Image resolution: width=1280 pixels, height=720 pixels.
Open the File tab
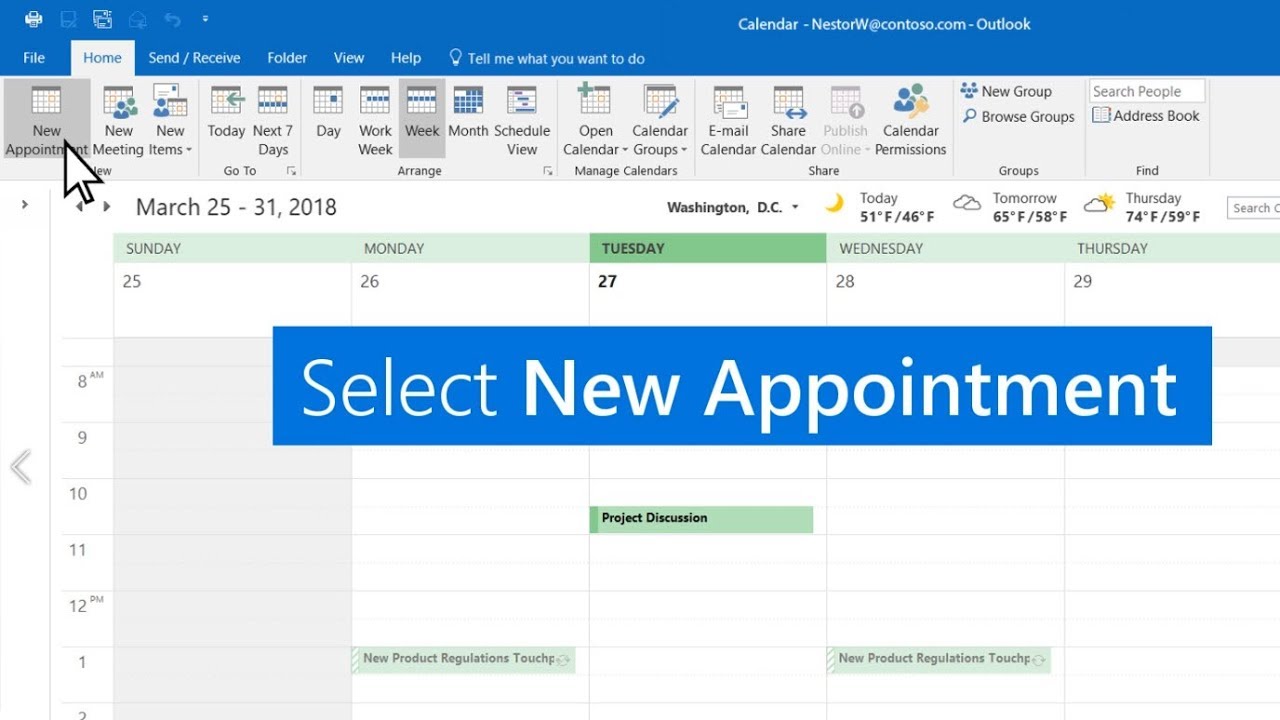(x=34, y=58)
